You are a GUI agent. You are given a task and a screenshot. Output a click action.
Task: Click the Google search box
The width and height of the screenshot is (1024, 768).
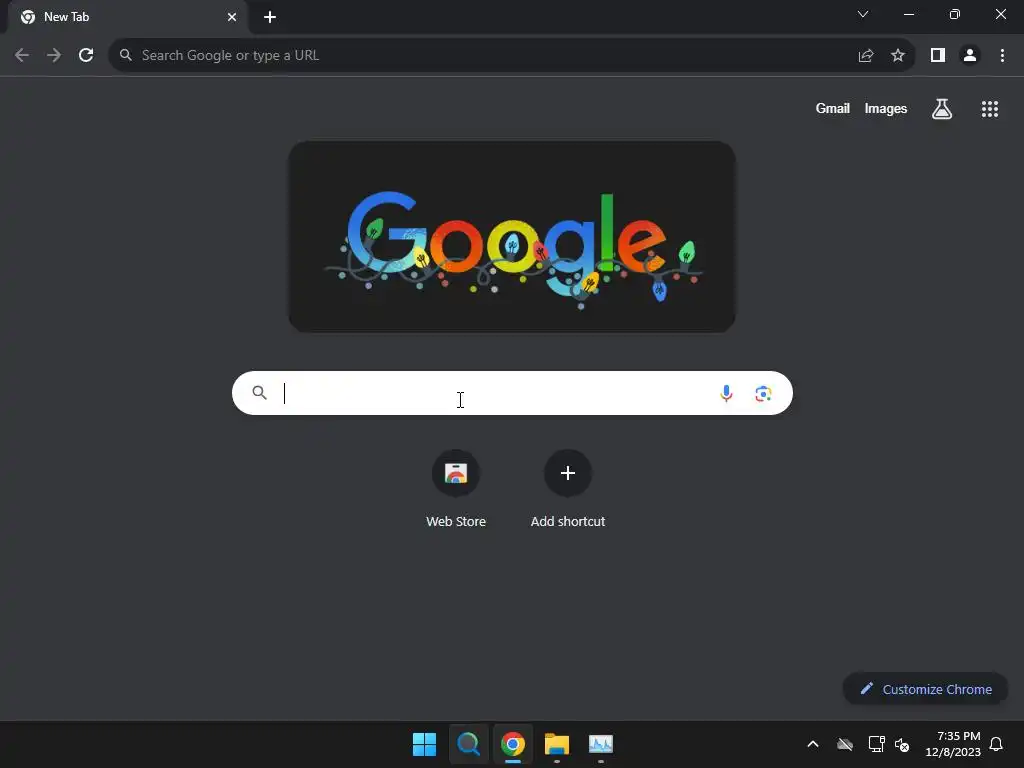pos(512,393)
